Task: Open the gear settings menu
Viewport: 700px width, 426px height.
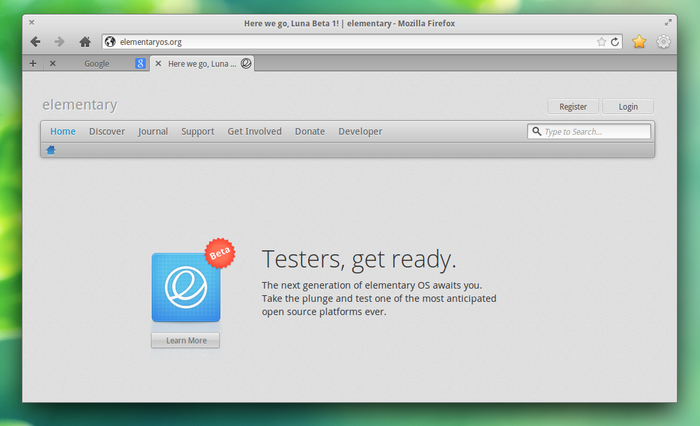Action: pyautogui.click(x=663, y=42)
